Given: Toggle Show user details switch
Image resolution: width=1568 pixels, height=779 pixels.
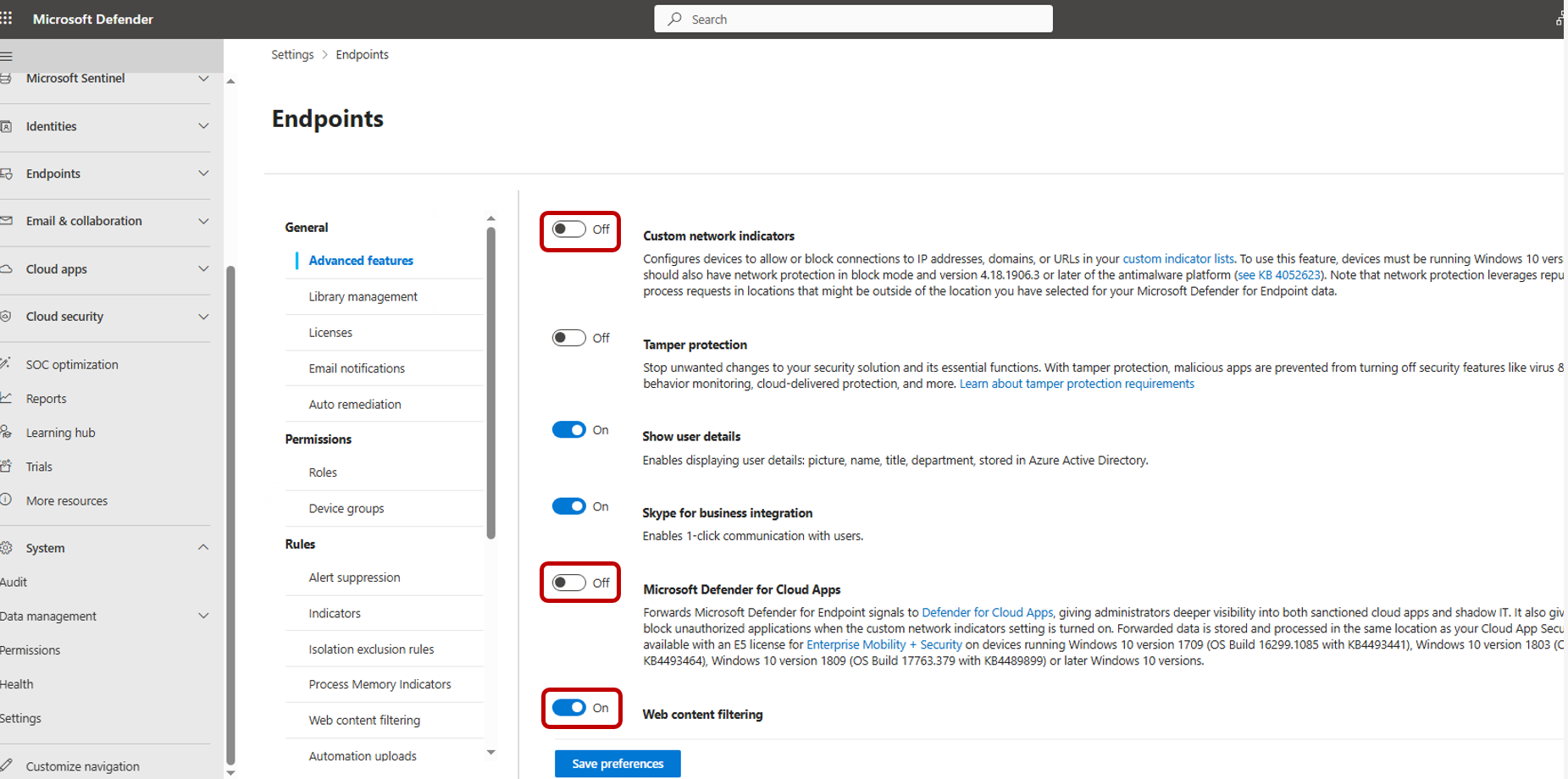Looking at the screenshot, I should pyautogui.click(x=568, y=430).
